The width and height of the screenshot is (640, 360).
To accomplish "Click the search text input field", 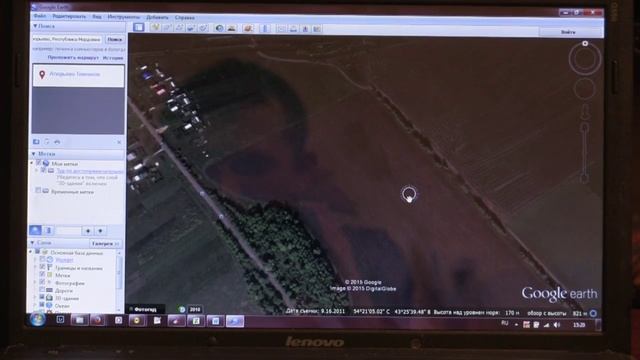I will tap(67, 40).
